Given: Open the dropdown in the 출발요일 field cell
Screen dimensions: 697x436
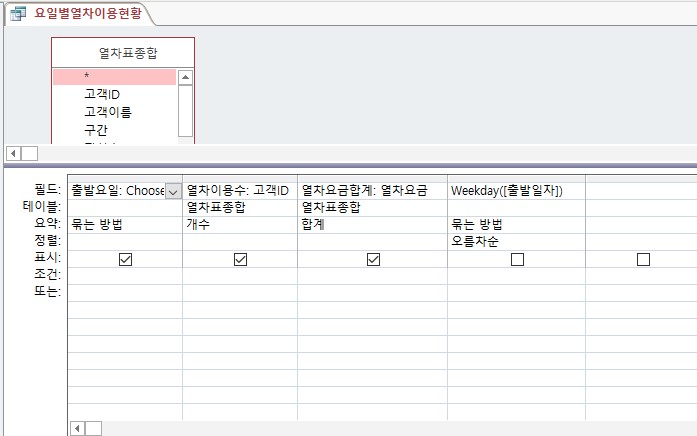Looking at the screenshot, I should coord(173,190).
